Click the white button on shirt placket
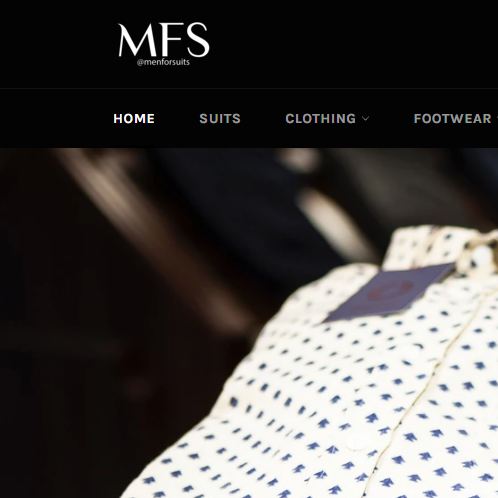 point(356,444)
